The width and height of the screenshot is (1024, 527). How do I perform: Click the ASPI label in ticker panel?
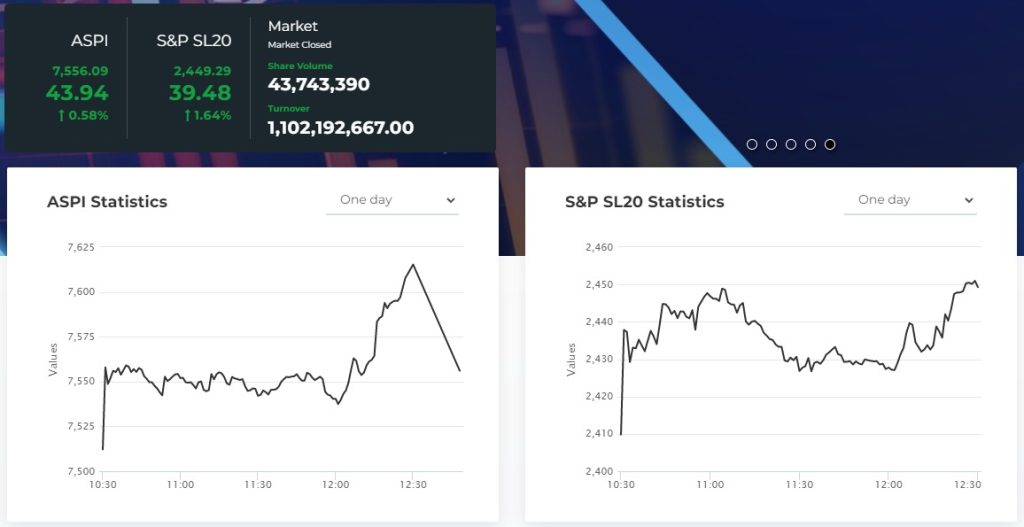coord(90,41)
